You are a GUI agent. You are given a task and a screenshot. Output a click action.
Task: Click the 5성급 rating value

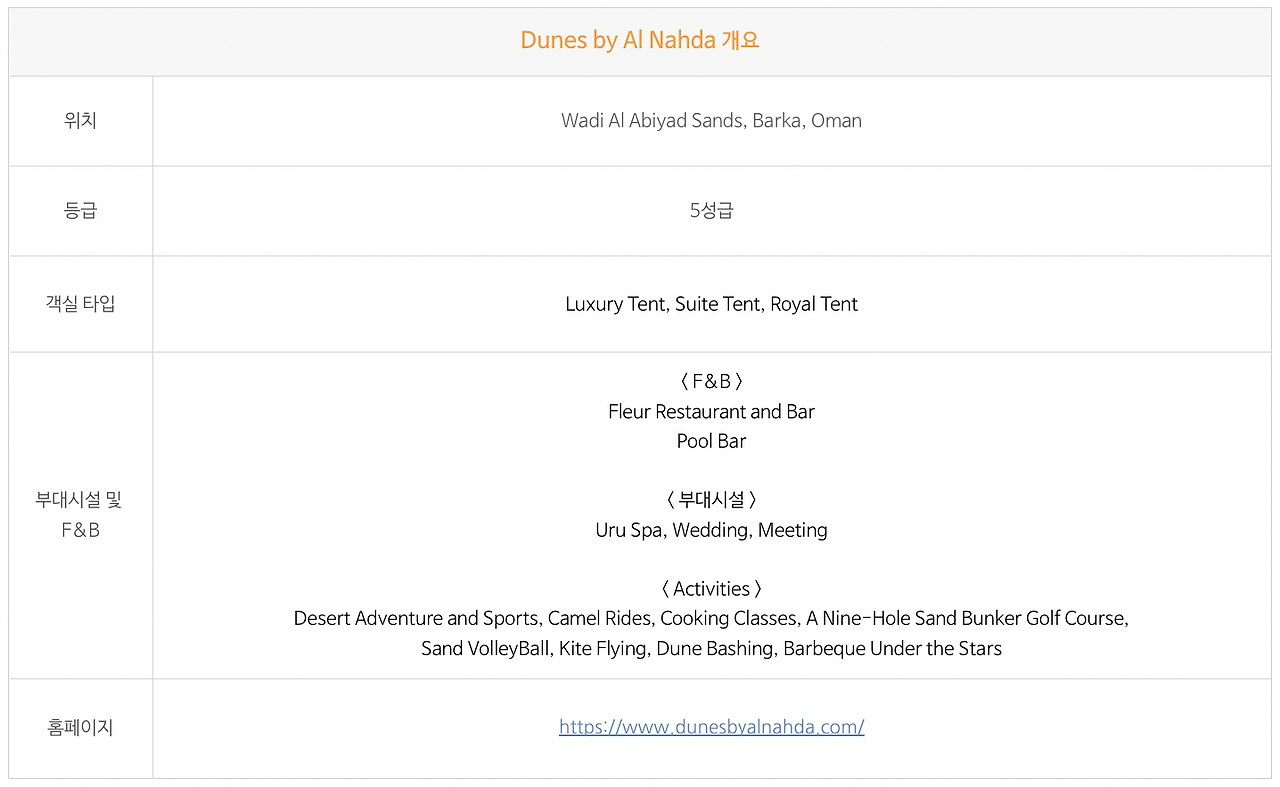pos(711,210)
